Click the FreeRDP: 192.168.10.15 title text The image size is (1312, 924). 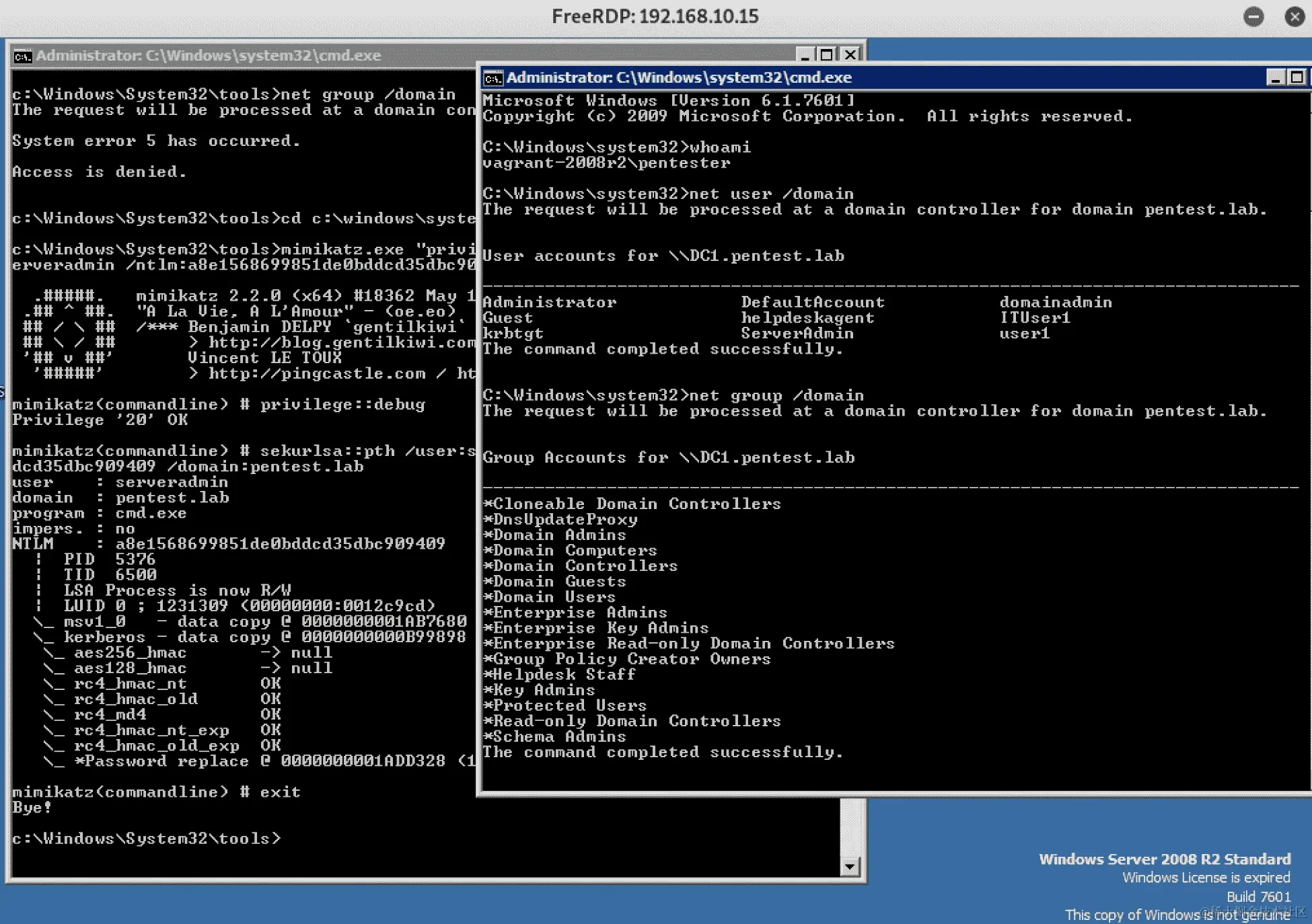pyautogui.click(x=655, y=16)
